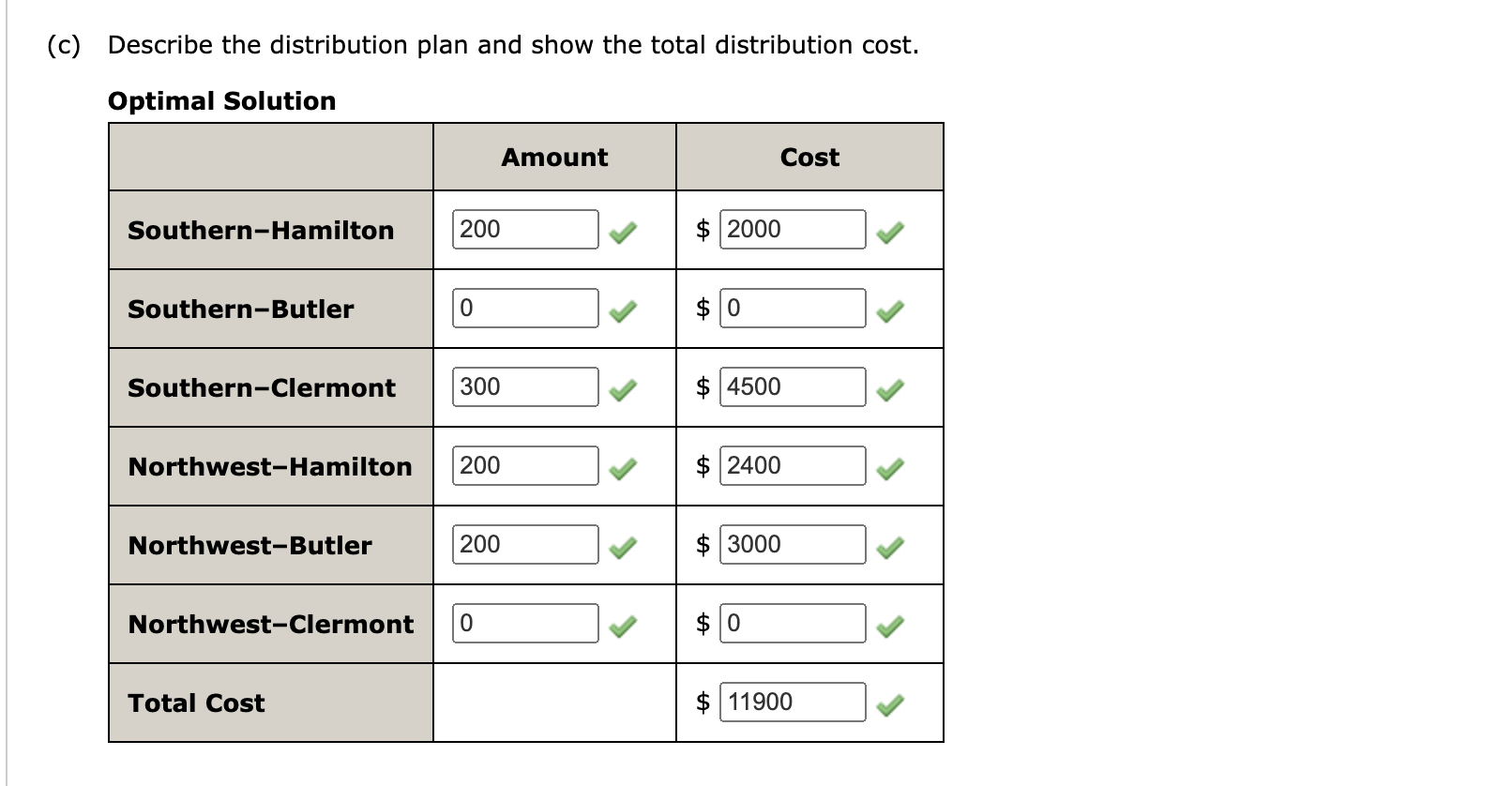Click the checkmark beside Northwest-Butler amount

[626, 544]
